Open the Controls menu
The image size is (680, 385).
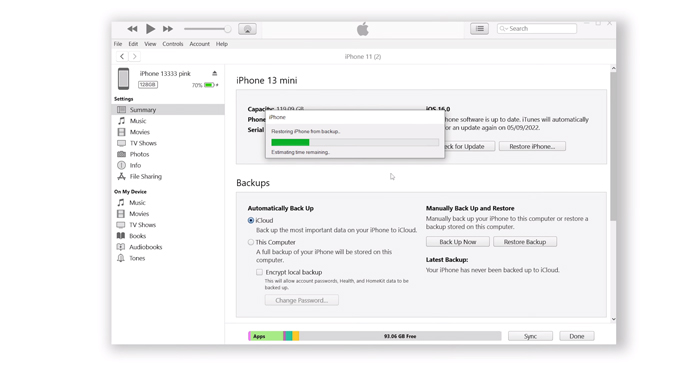tap(173, 44)
